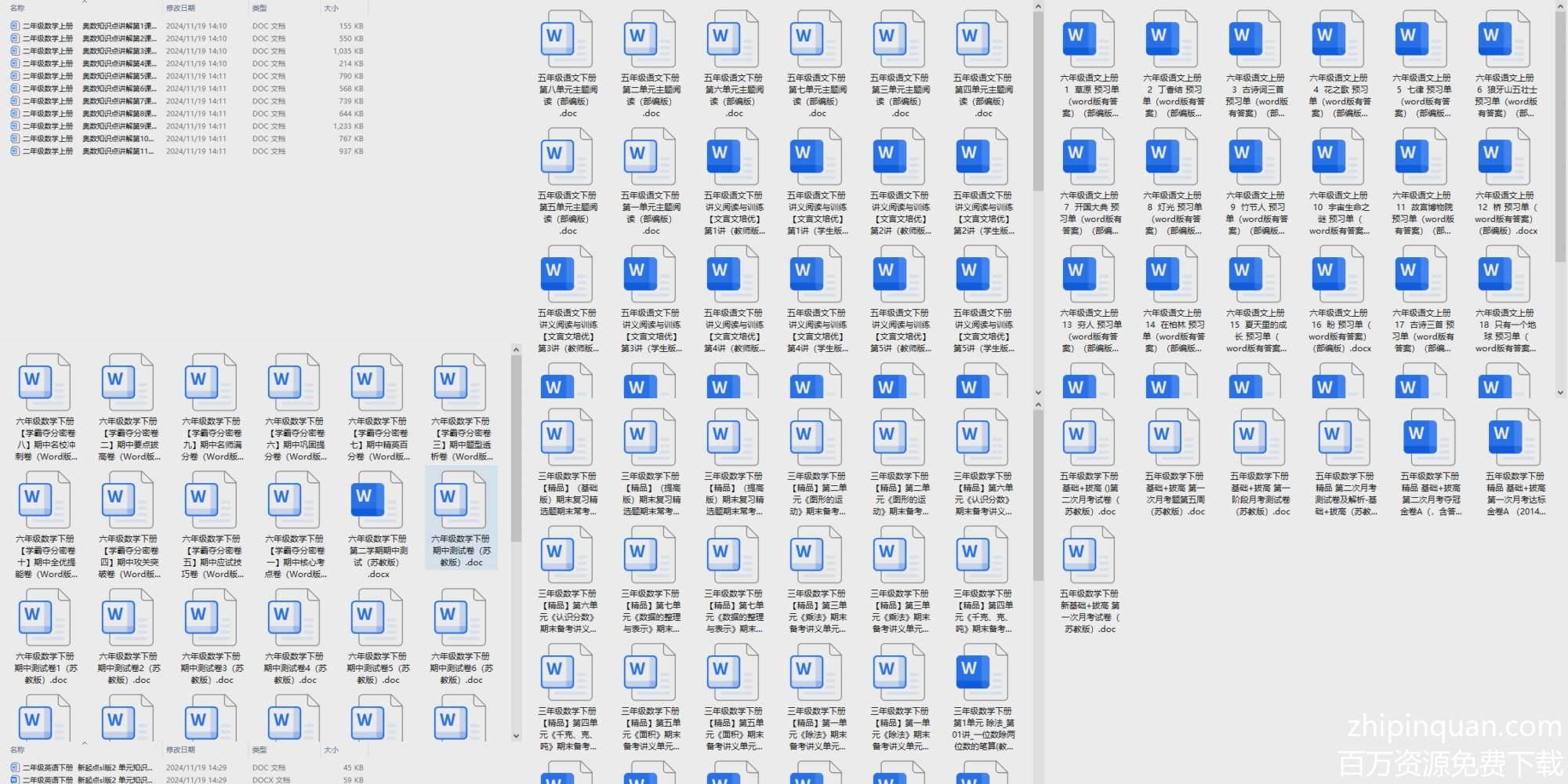Click the 学霸夺分密卷八 期中名校冲刺卷 icon
The width and height of the screenshot is (1568, 784).
[x=45, y=383]
